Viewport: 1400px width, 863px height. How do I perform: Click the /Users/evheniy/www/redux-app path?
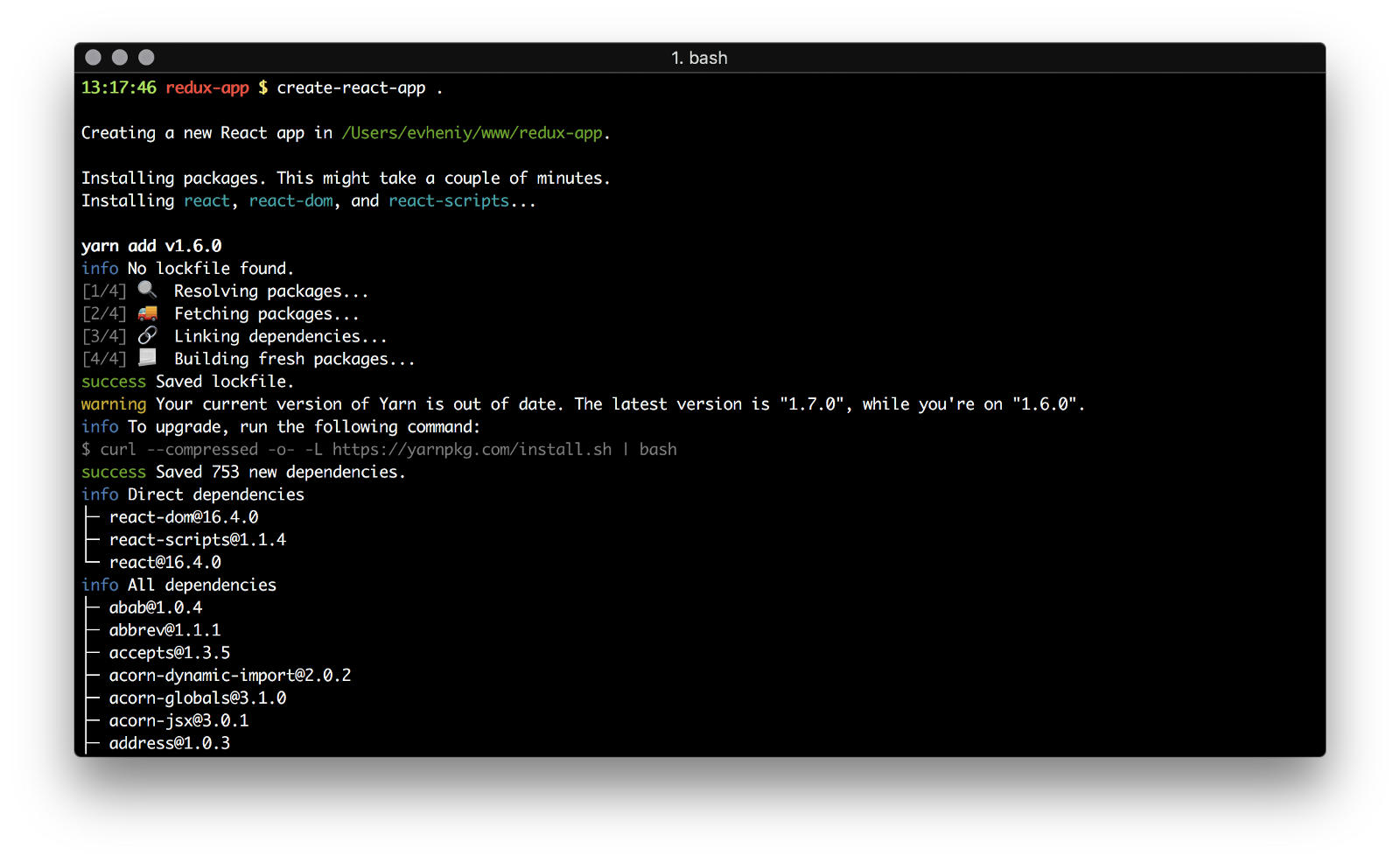pos(472,133)
